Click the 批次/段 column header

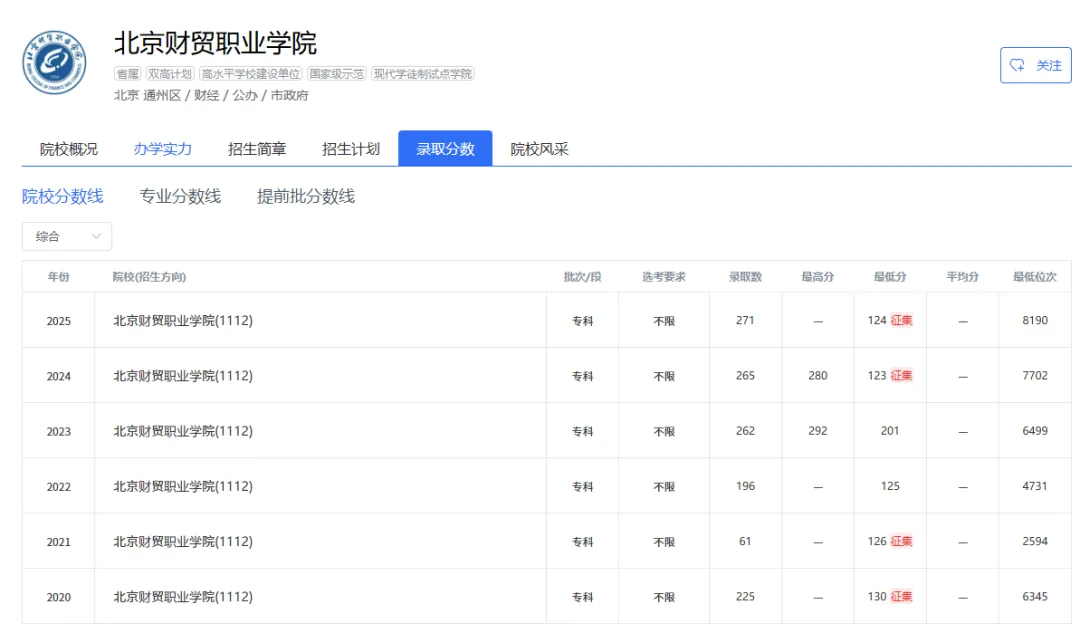click(583, 277)
